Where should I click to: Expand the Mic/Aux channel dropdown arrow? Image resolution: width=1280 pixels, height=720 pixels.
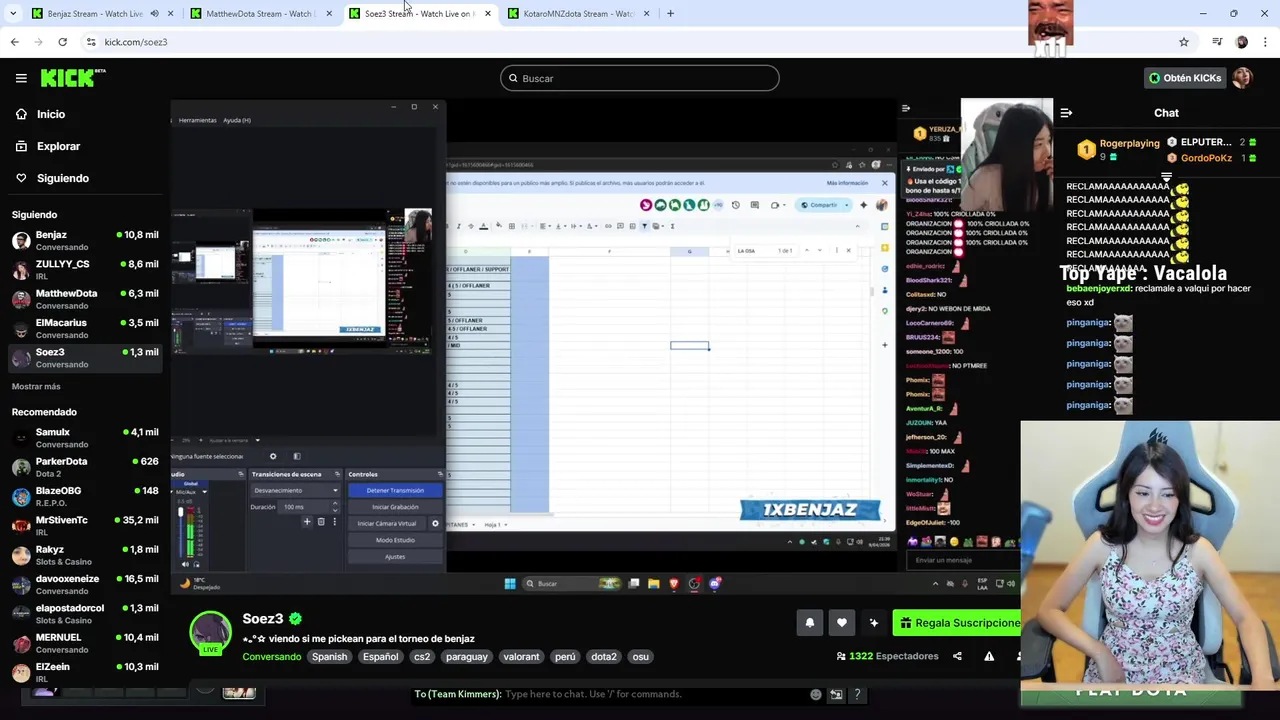tap(204, 492)
